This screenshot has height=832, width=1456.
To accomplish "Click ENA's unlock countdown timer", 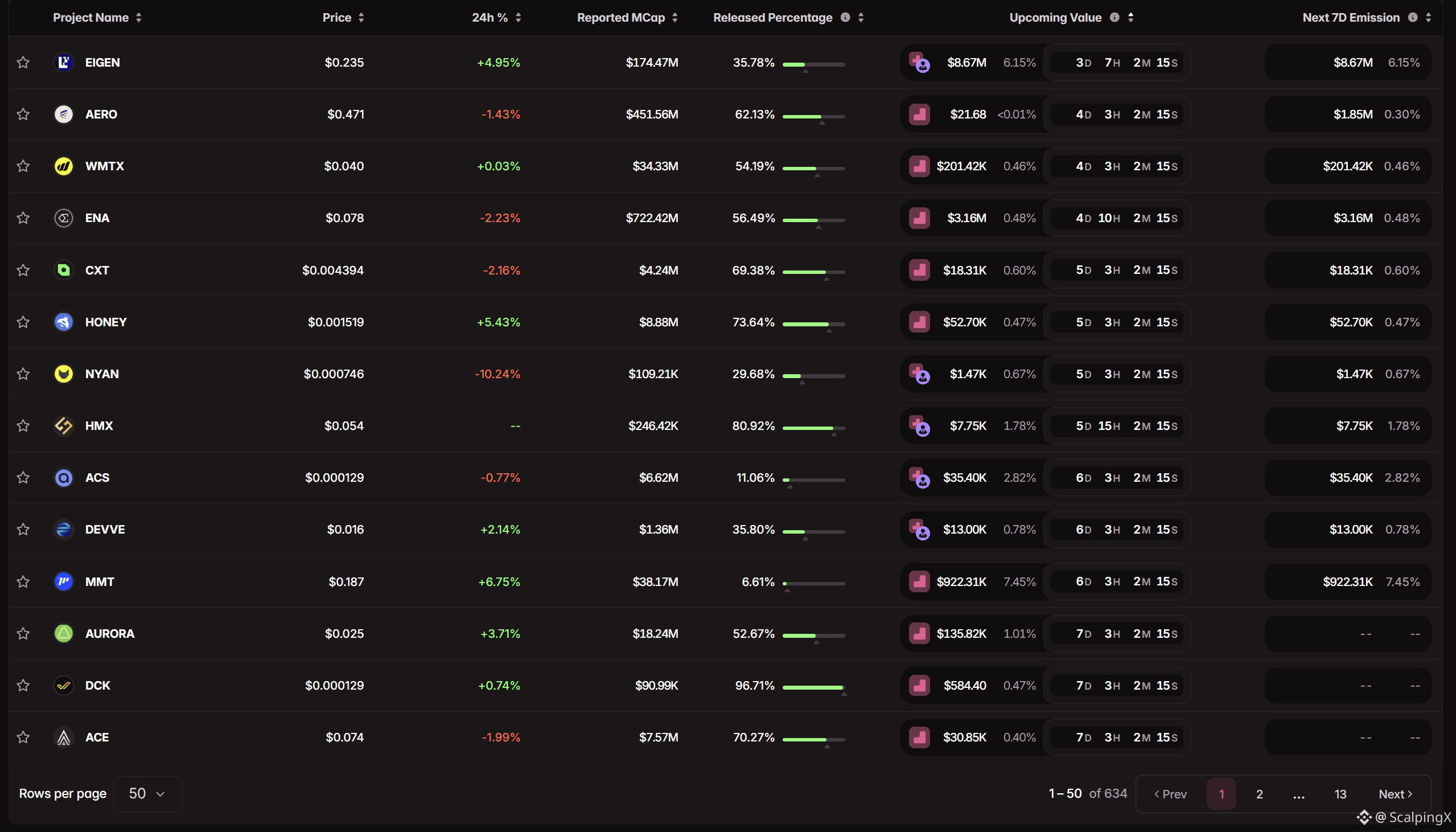I will pyautogui.click(x=1117, y=218).
